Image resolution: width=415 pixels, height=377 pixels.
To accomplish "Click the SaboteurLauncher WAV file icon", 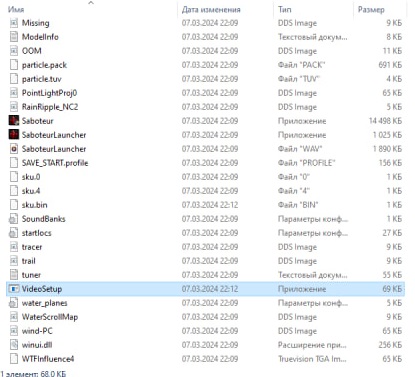I will [x=14, y=149].
